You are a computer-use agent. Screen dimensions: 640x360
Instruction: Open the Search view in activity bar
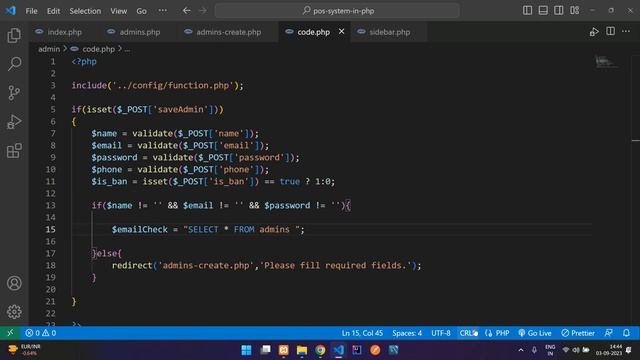[x=14, y=64]
